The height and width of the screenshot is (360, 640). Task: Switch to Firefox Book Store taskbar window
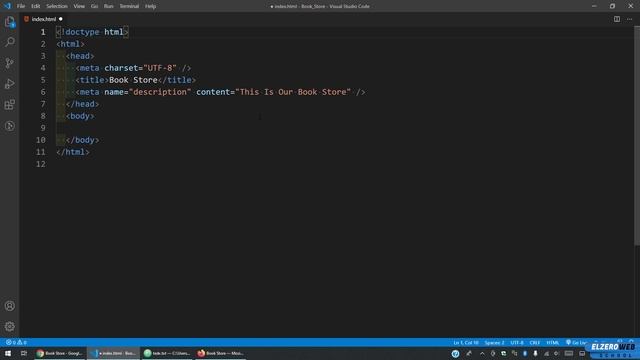click(221, 353)
